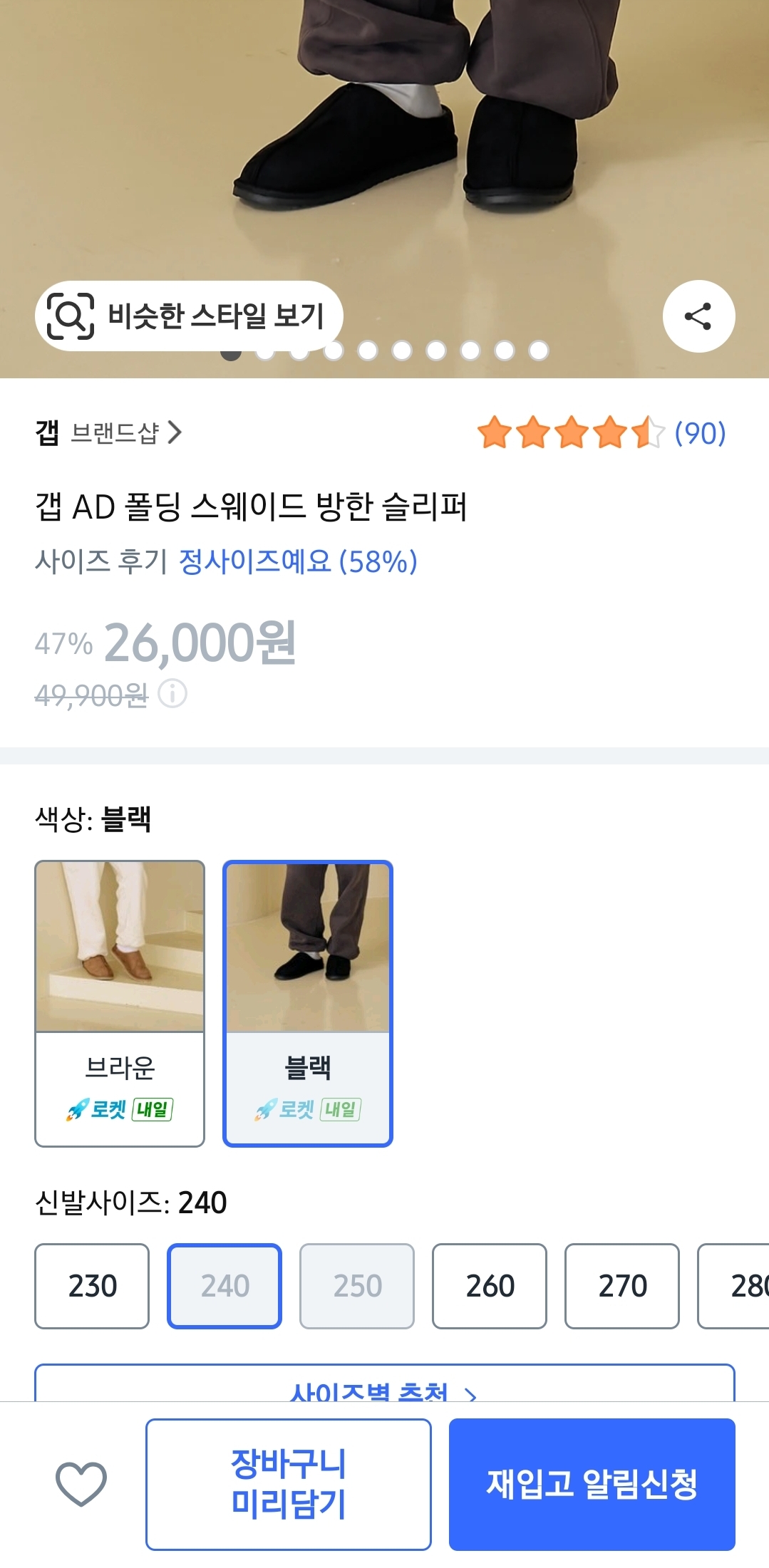Select partially visible size 280

point(741,1286)
